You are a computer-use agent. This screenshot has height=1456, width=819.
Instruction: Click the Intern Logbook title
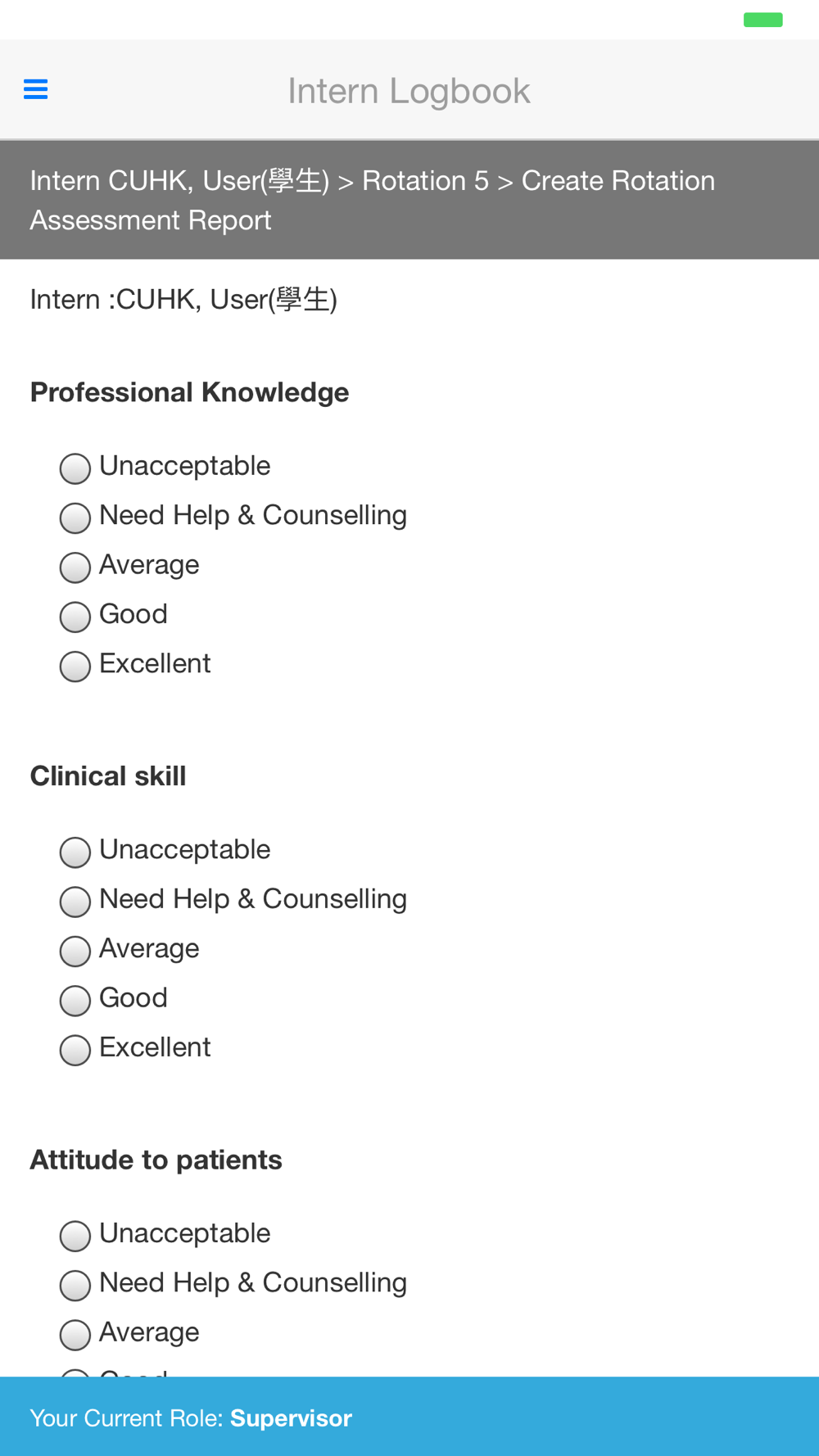(409, 91)
